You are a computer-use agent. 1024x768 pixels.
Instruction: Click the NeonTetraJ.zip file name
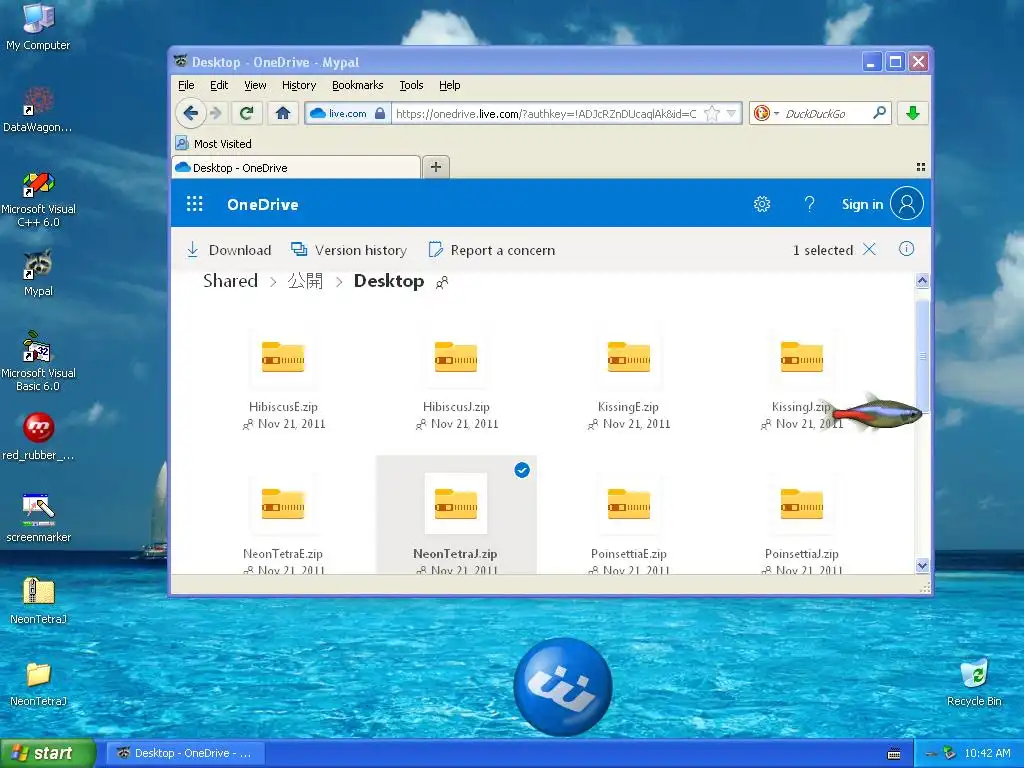[x=455, y=553]
